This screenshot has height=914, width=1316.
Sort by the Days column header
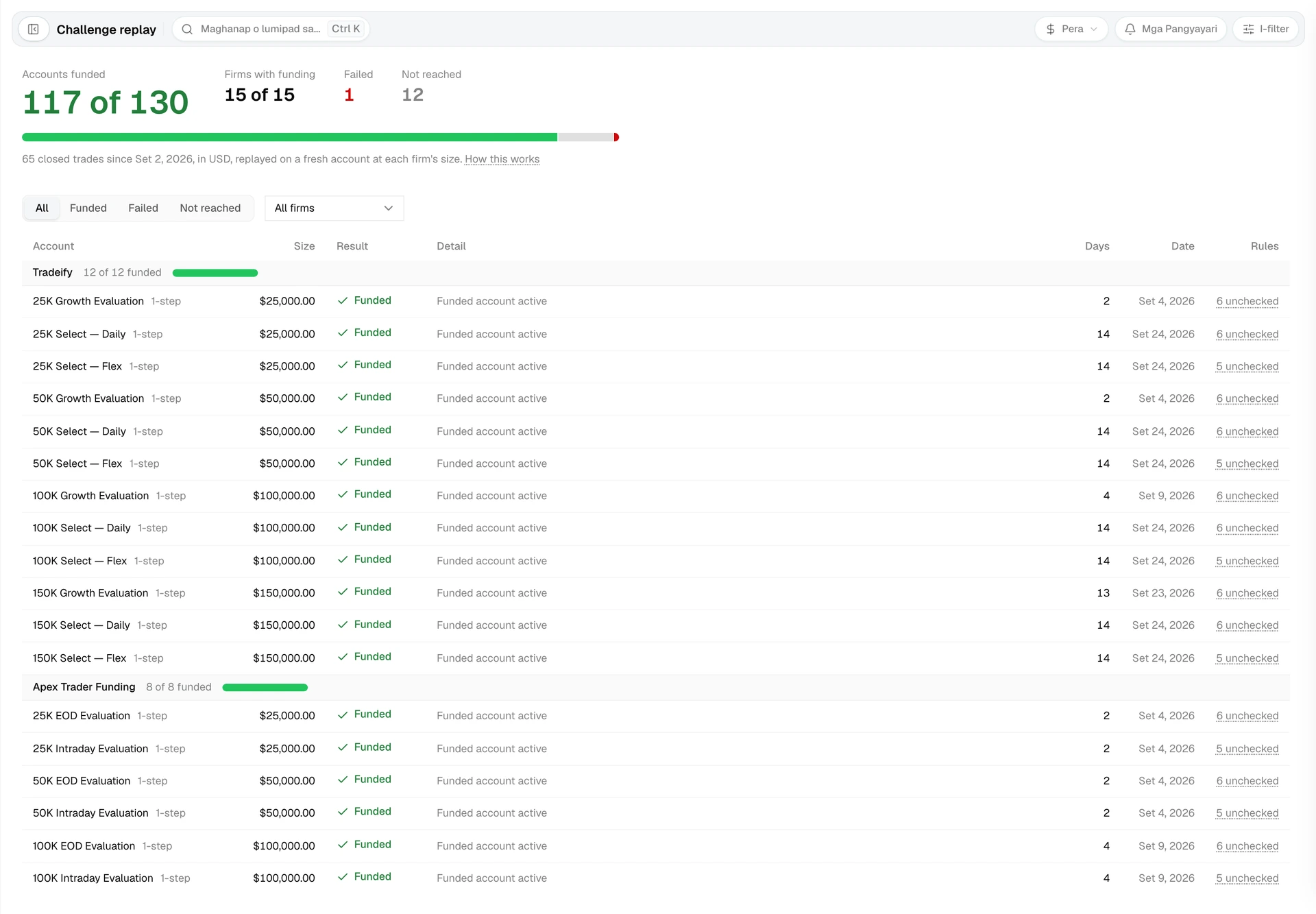[x=1097, y=246]
